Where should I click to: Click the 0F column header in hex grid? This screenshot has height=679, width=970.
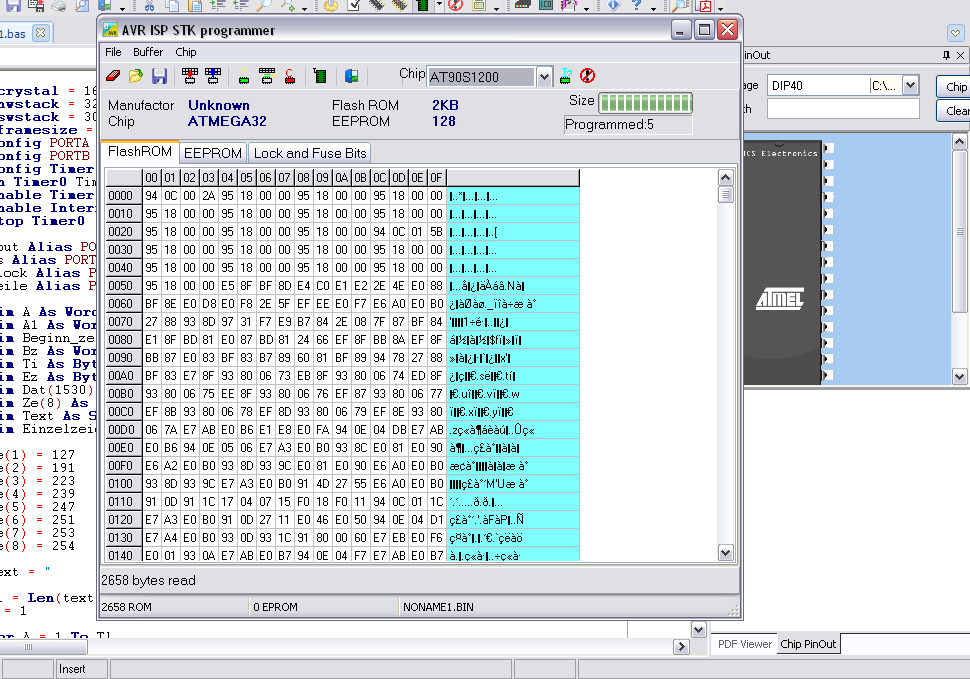(436, 178)
